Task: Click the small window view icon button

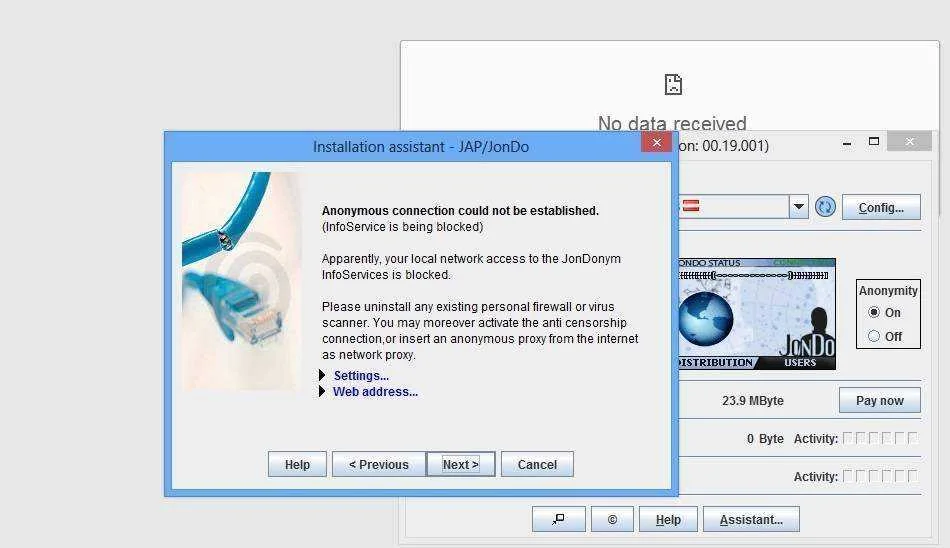Action: [x=559, y=519]
